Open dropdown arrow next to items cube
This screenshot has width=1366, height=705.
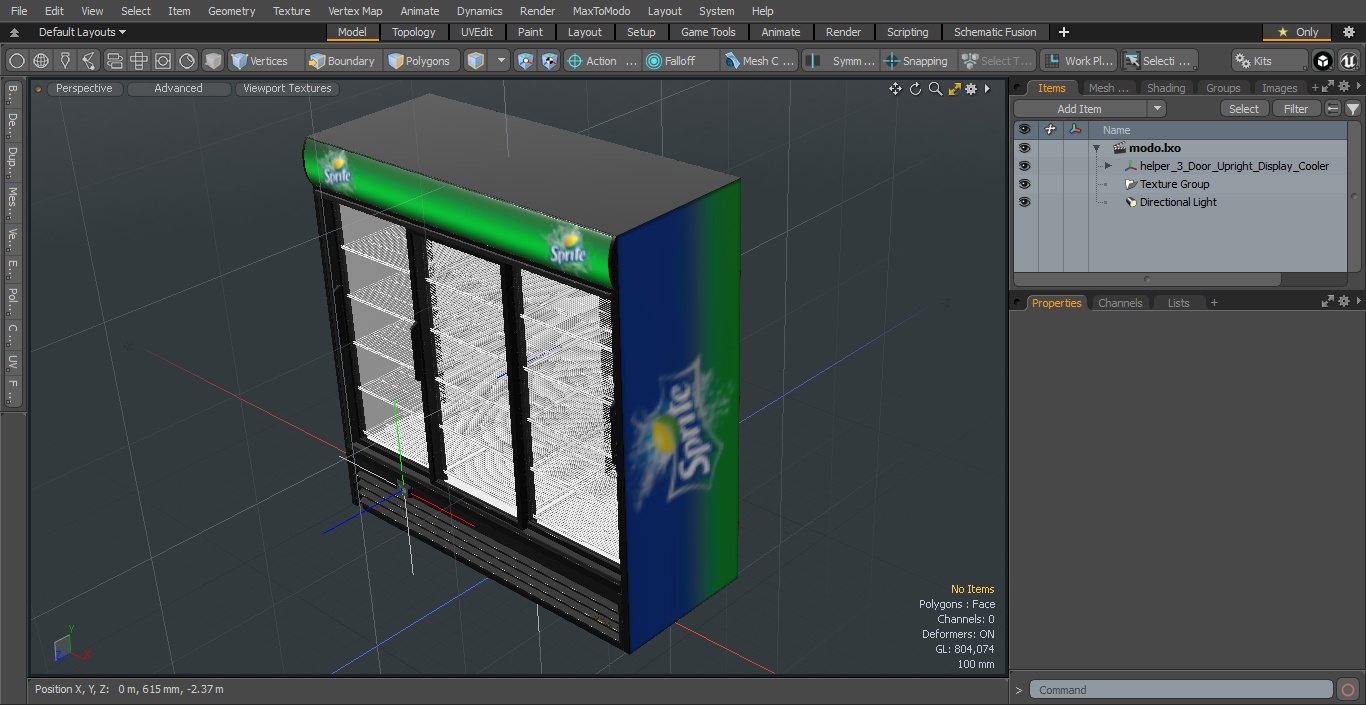[x=501, y=61]
